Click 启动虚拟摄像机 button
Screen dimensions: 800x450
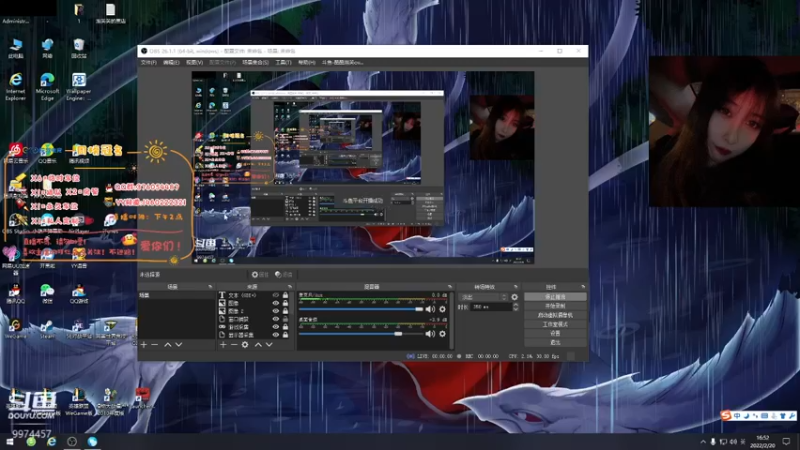(555, 315)
